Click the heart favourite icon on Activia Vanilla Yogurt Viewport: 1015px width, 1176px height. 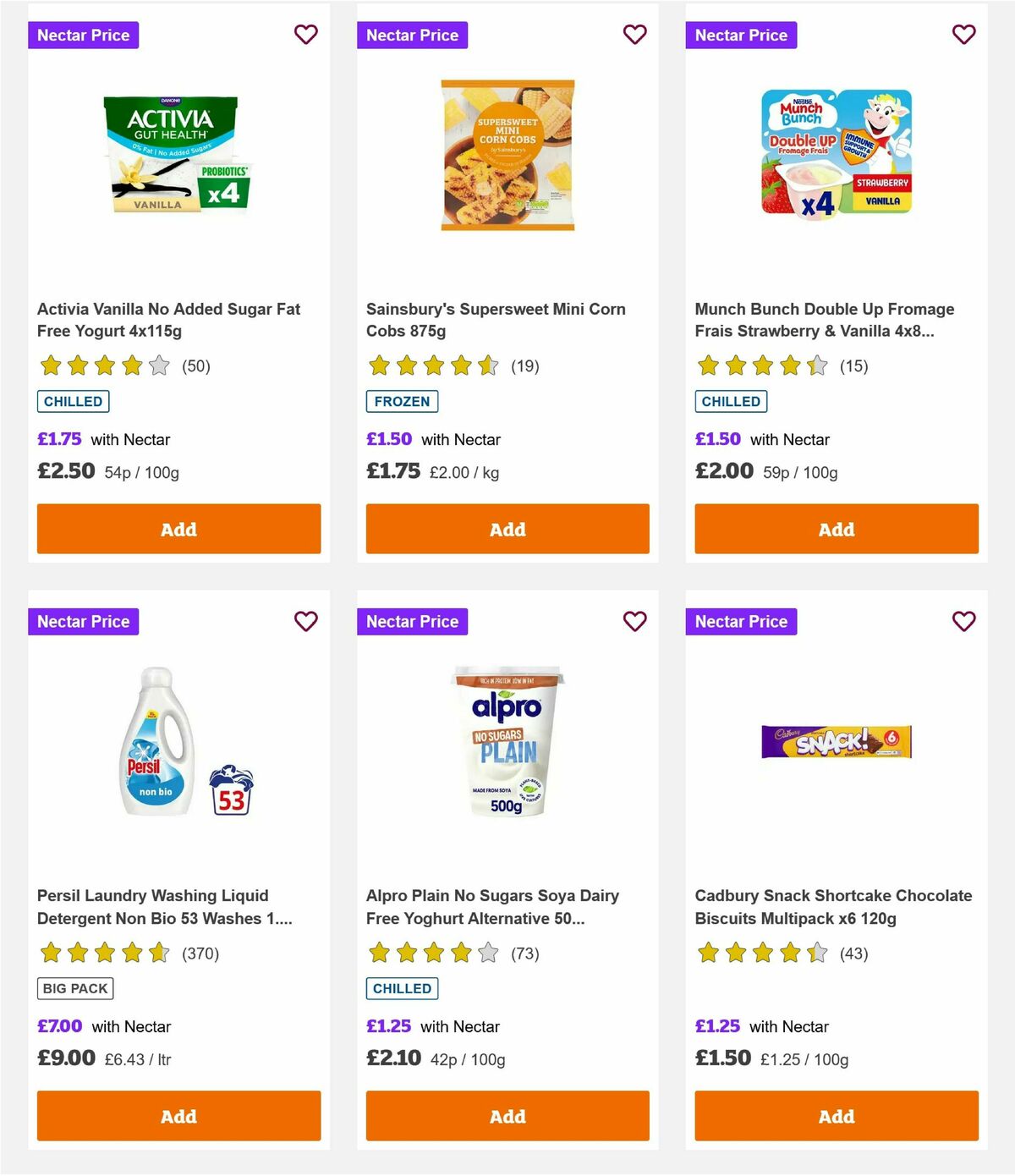pyautogui.click(x=305, y=35)
